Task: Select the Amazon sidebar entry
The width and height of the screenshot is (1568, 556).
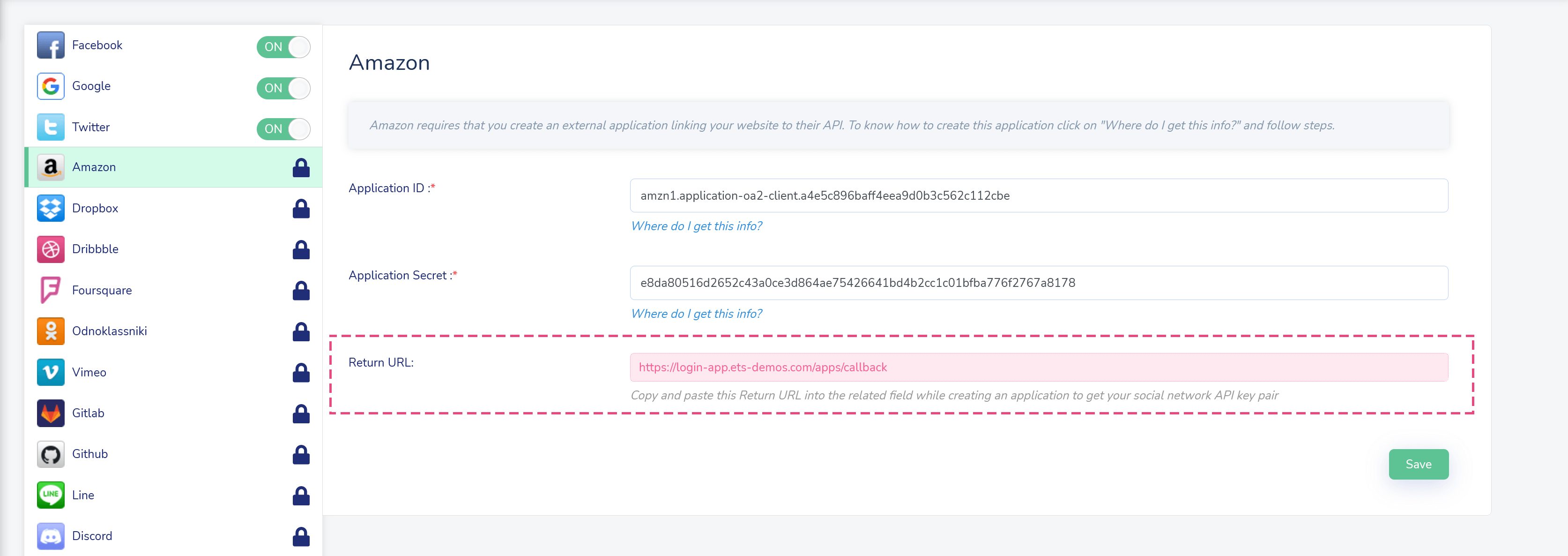Action: pos(173,167)
